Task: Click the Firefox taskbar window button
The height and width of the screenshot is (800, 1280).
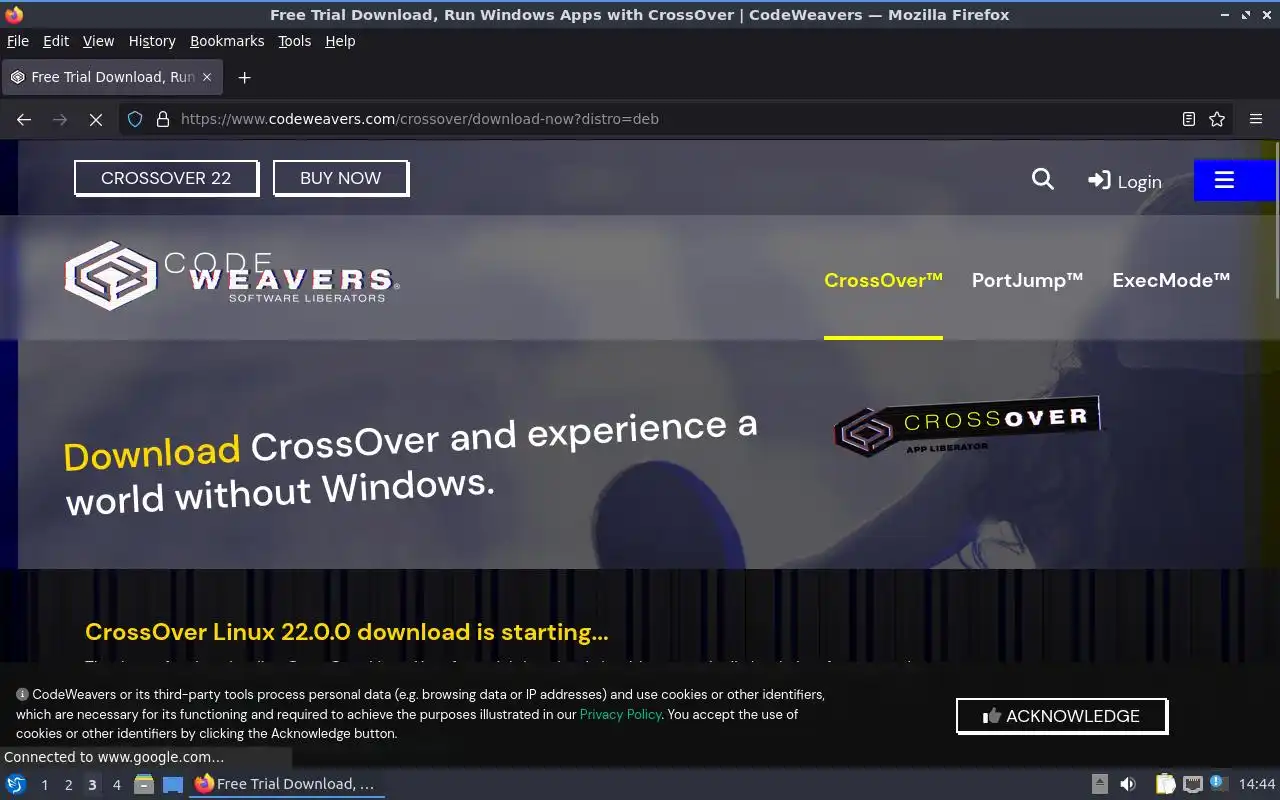Action: tap(287, 784)
